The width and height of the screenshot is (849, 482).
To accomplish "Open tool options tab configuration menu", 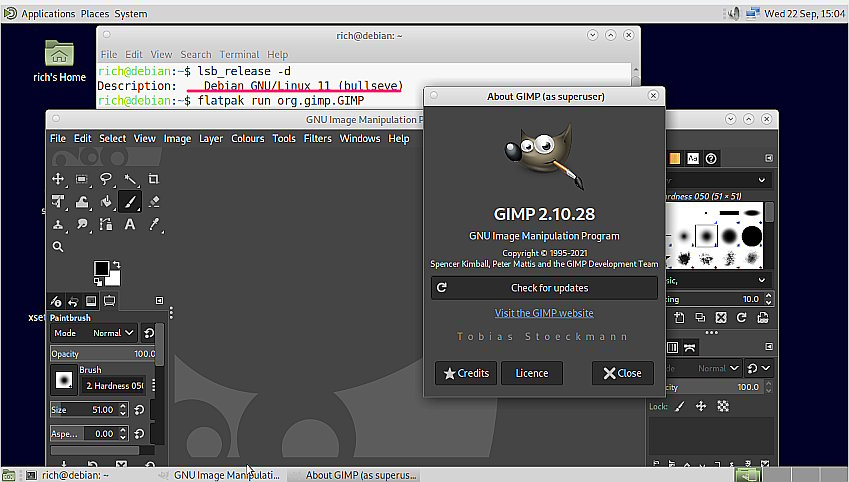I will pyautogui.click(x=159, y=301).
